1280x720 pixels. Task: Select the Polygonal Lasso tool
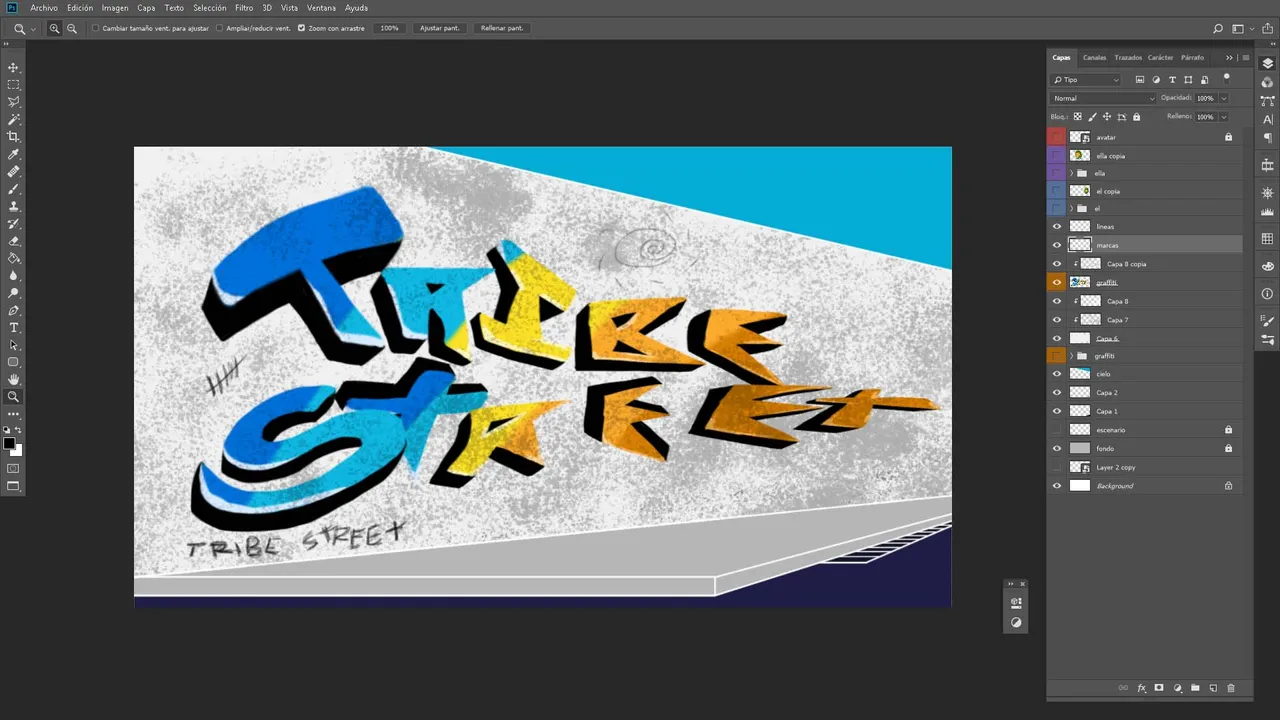(13, 102)
